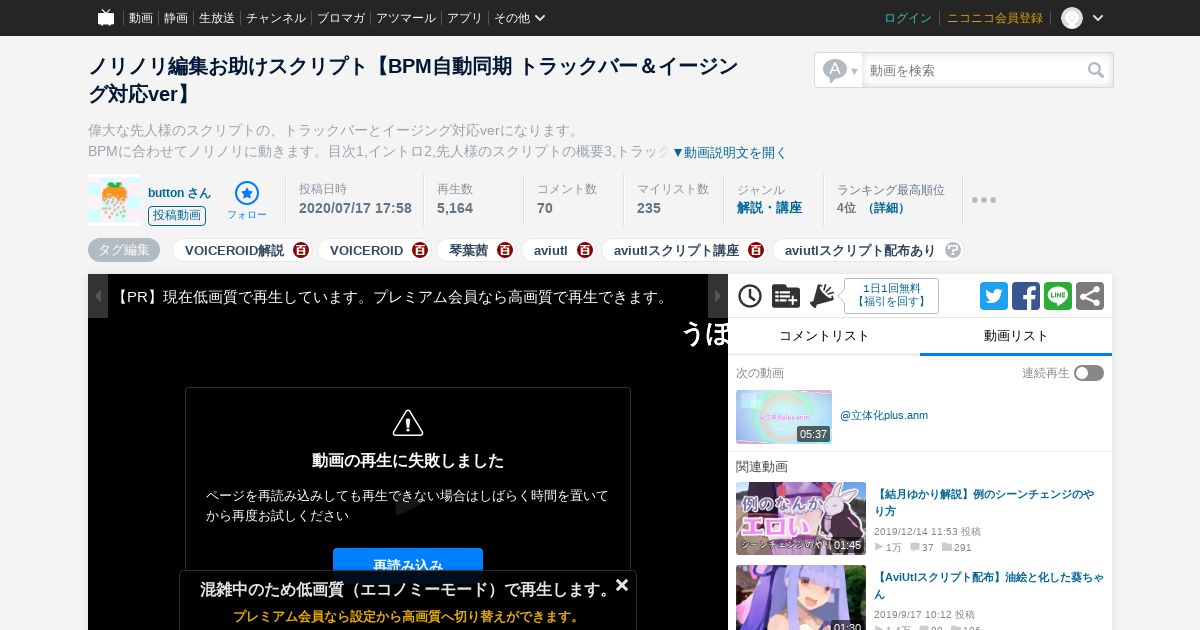Click the 投稿動画 button
Viewport: 1200px width, 630px height.
(x=177, y=216)
